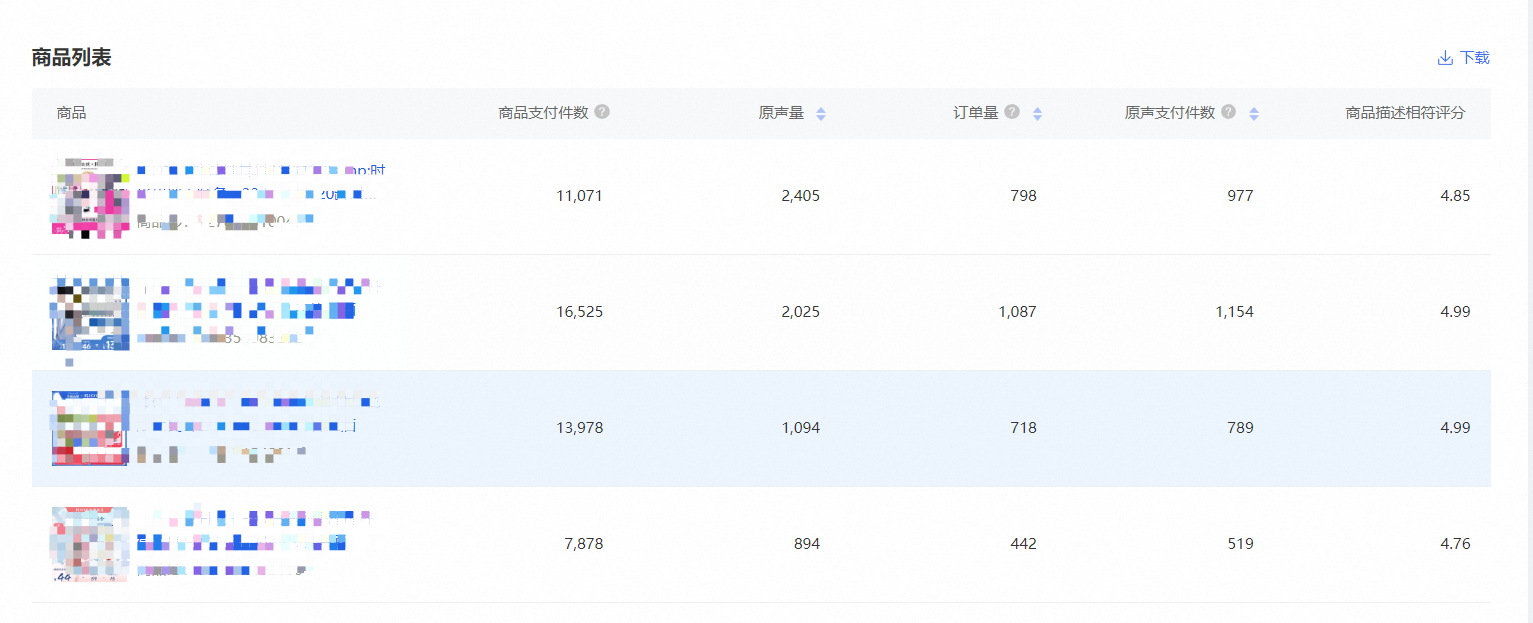This screenshot has width=1533, height=623.
Task: Select the 4.76 rating value
Action: pos(1455,544)
